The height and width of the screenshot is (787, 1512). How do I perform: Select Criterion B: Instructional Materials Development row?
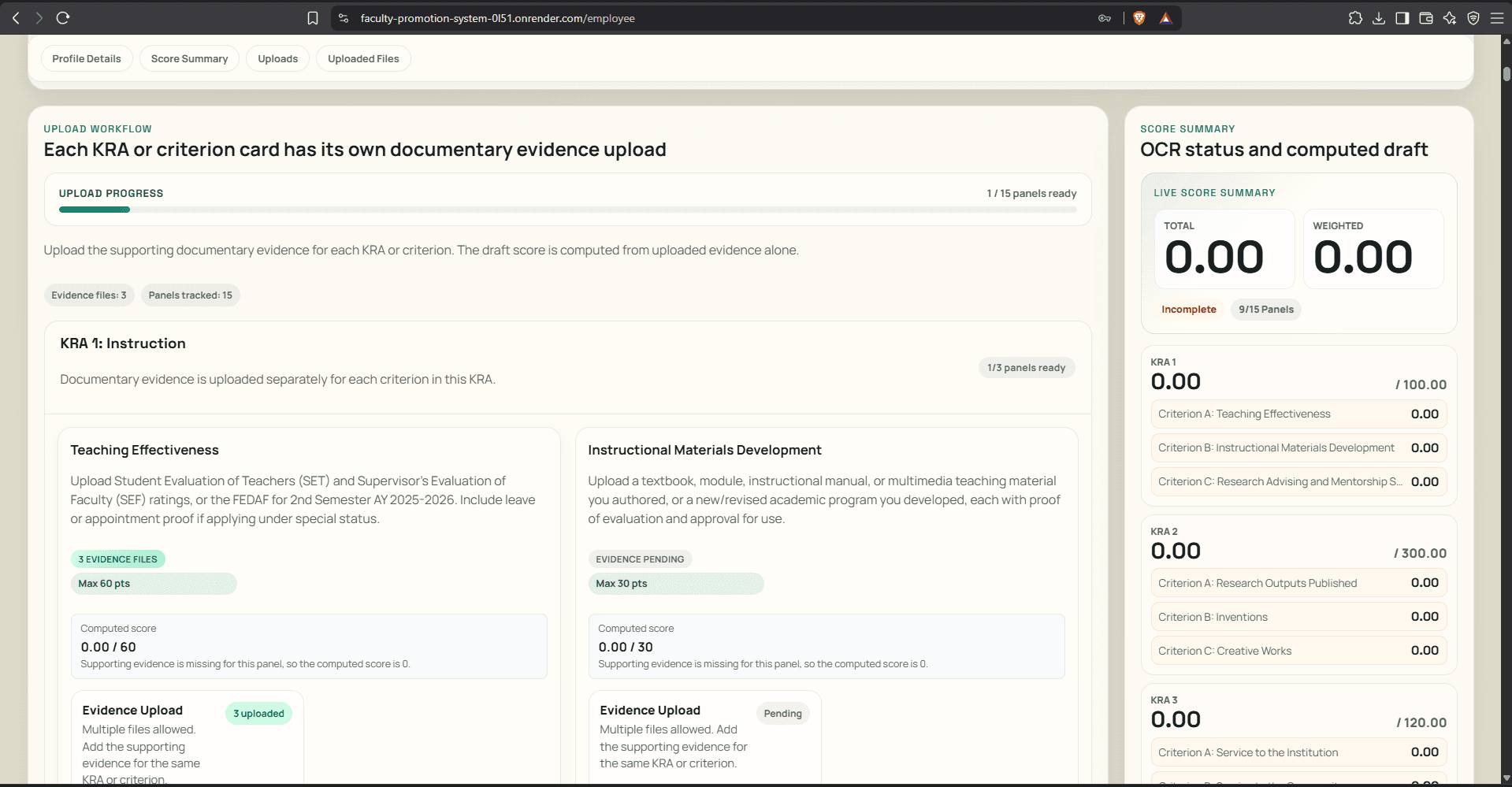(1298, 448)
